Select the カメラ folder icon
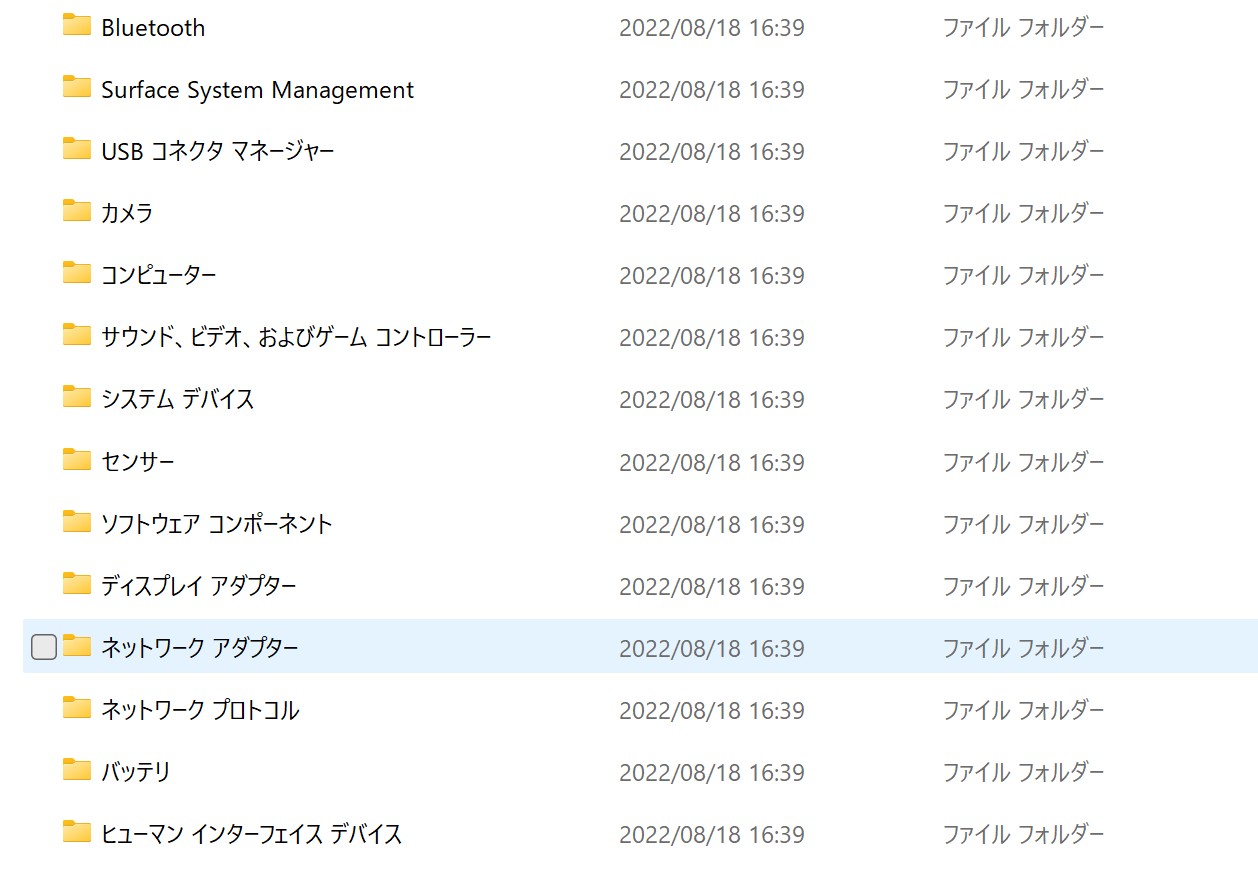The image size is (1258, 884). tap(77, 212)
